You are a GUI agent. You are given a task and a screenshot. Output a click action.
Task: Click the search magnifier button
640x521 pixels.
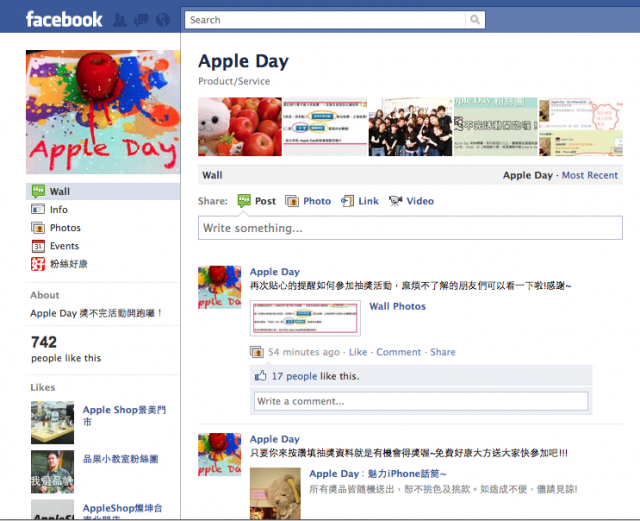click(475, 20)
